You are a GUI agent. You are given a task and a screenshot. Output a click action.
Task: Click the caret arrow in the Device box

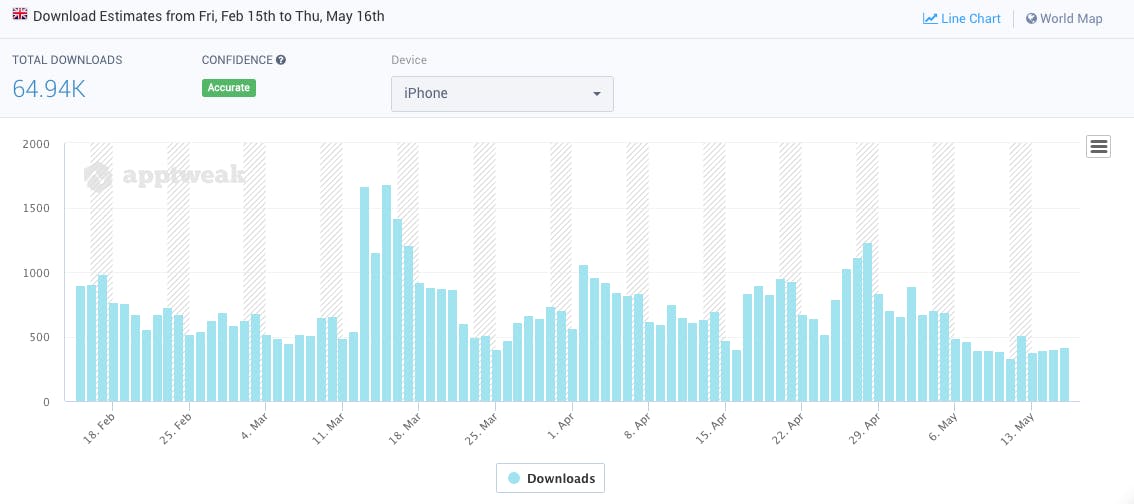(x=597, y=93)
